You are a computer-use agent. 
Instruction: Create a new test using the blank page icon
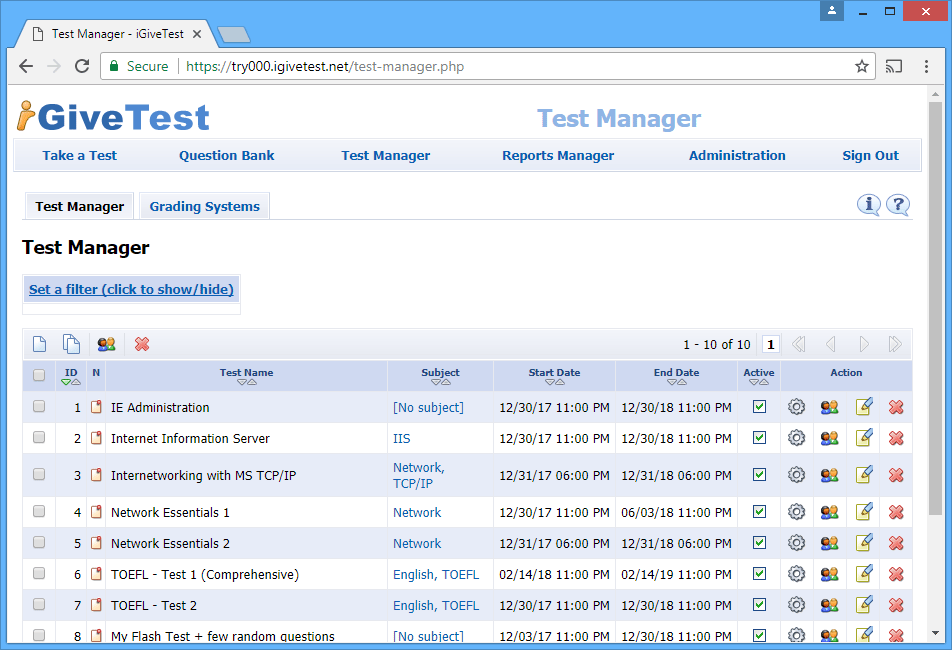coord(39,343)
